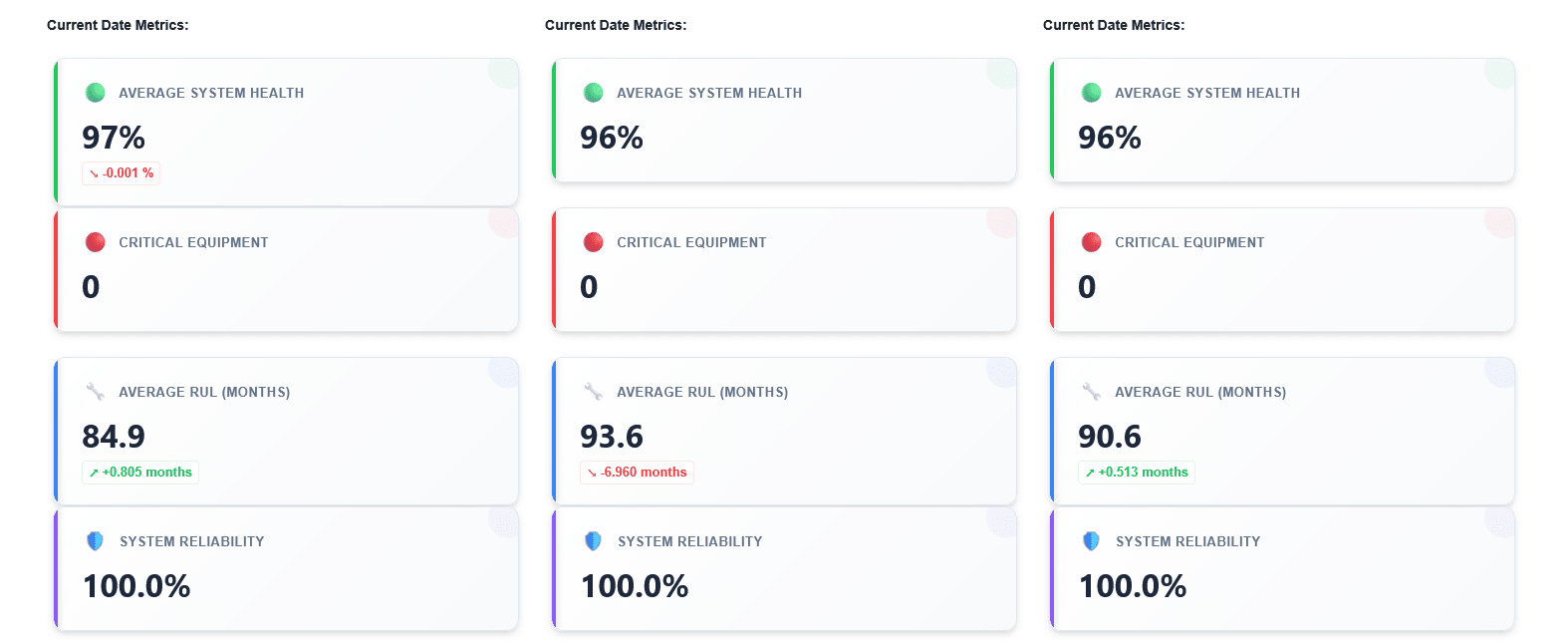Click the red Critical Equipment icon above the 90.6 card
The height and width of the screenshot is (643, 1568).
(1092, 242)
